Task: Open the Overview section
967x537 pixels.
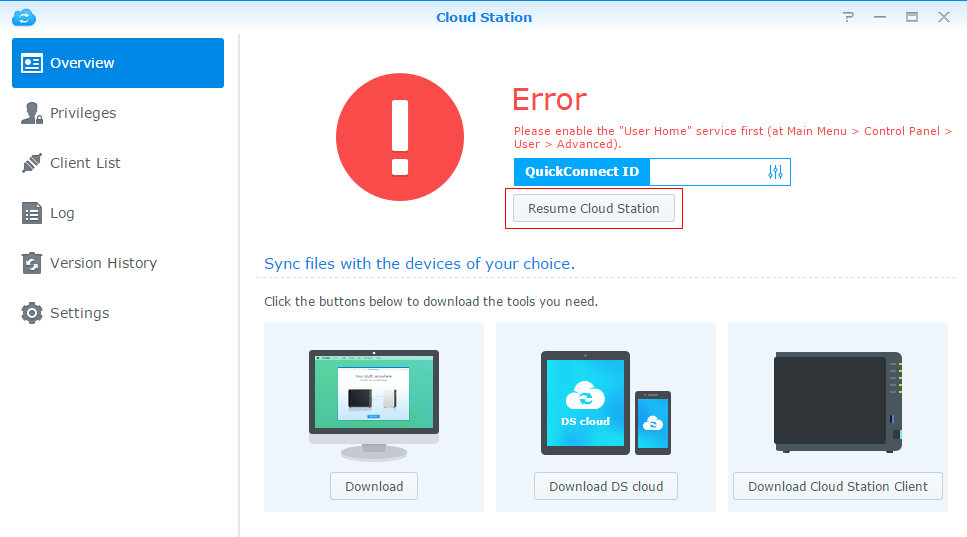Action: point(118,63)
